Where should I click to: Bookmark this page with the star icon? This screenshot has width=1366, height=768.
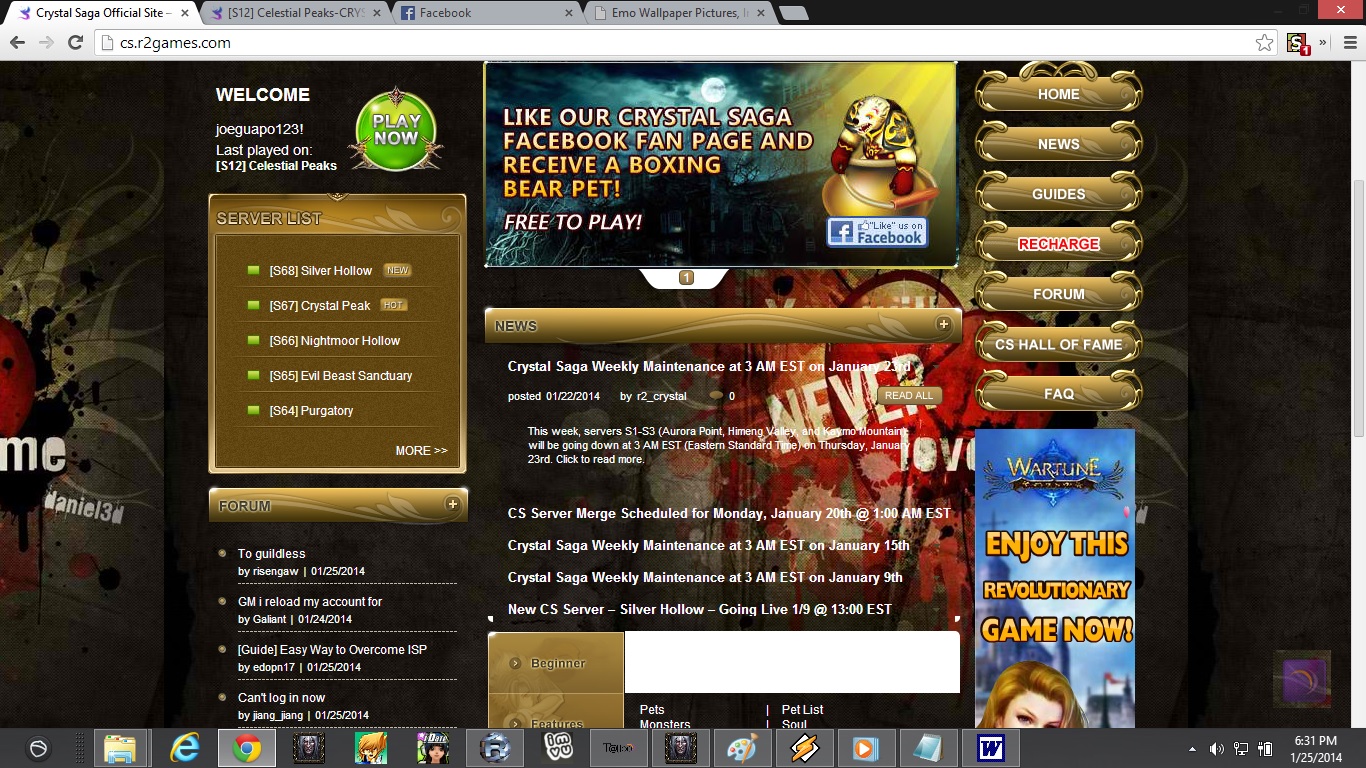coord(1264,43)
